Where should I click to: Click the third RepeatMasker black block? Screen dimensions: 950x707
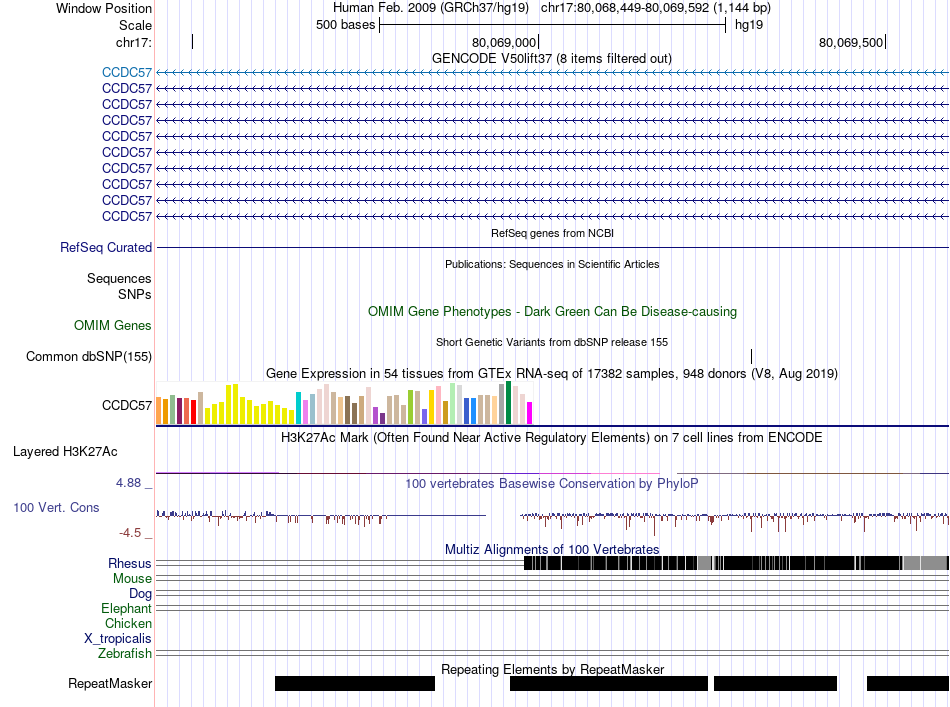click(776, 683)
